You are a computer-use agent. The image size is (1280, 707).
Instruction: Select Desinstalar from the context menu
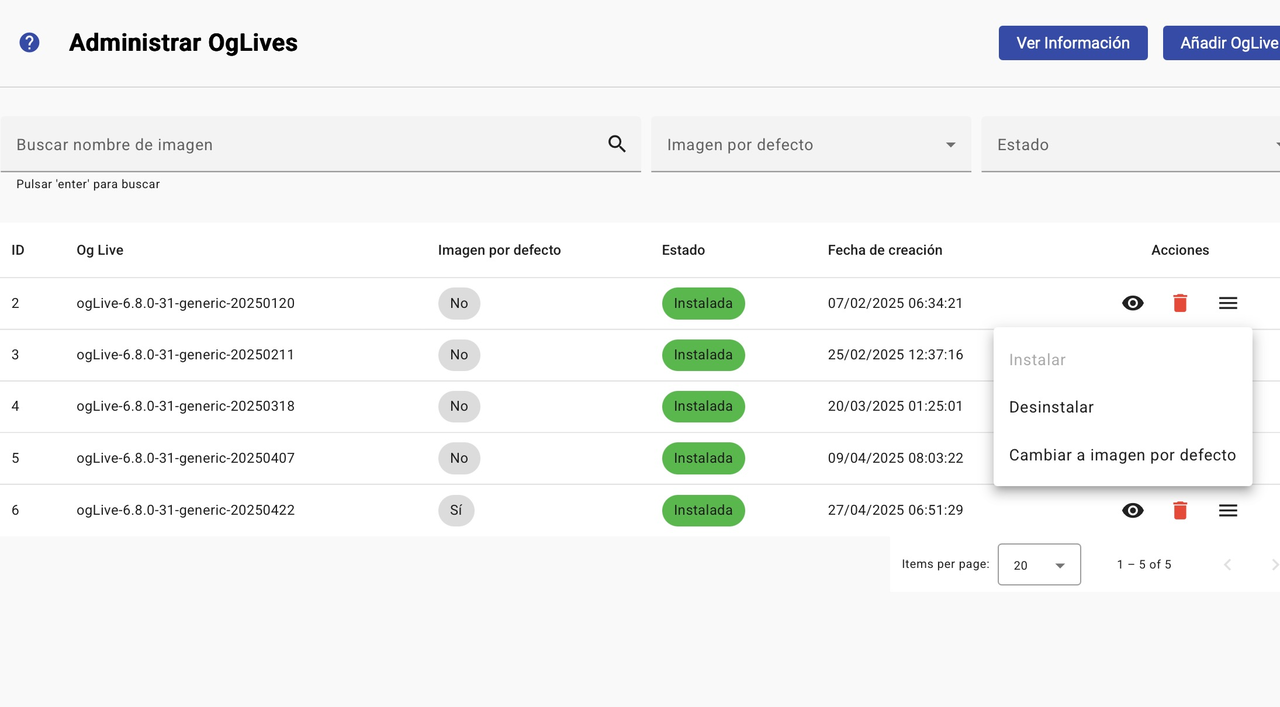(x=1051, y=407)
